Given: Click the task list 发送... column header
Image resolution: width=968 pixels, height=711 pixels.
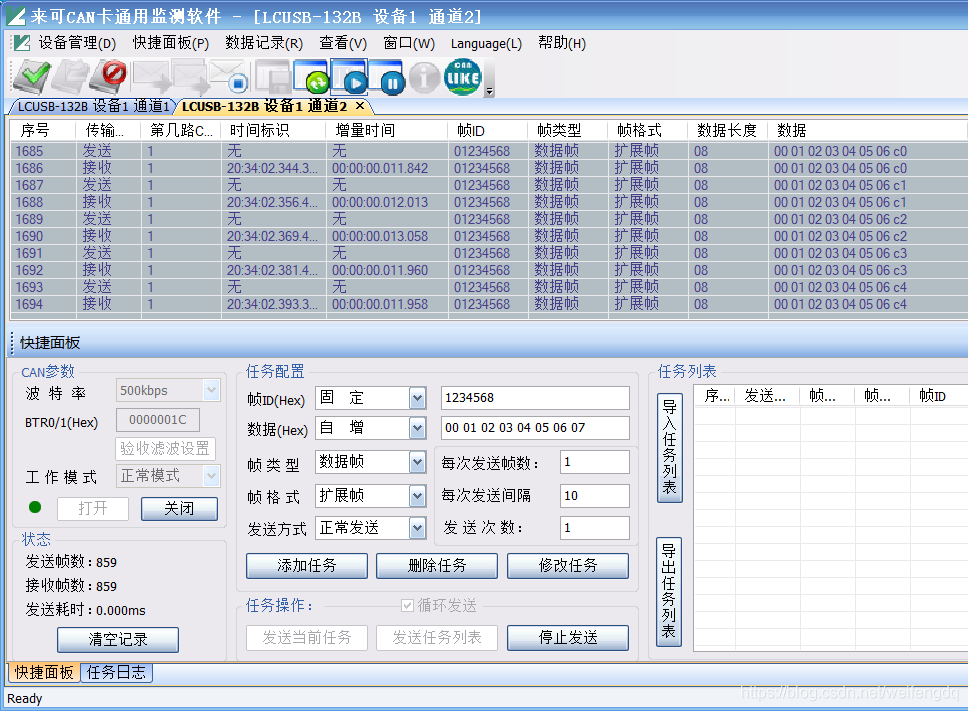Looking at the screenshot, I should [x=768, y=396].
